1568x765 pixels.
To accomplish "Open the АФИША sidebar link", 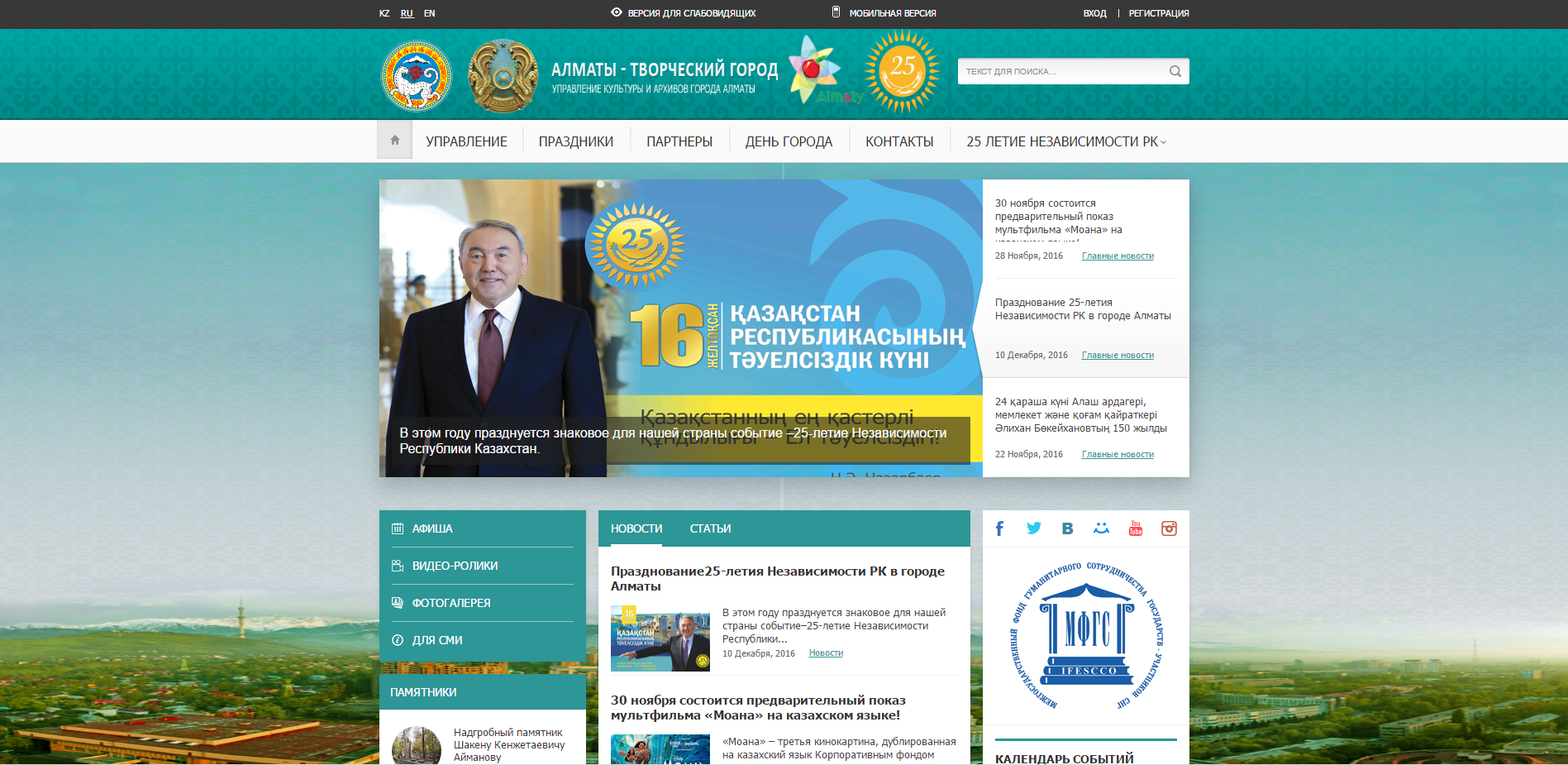I will point(432,528).
